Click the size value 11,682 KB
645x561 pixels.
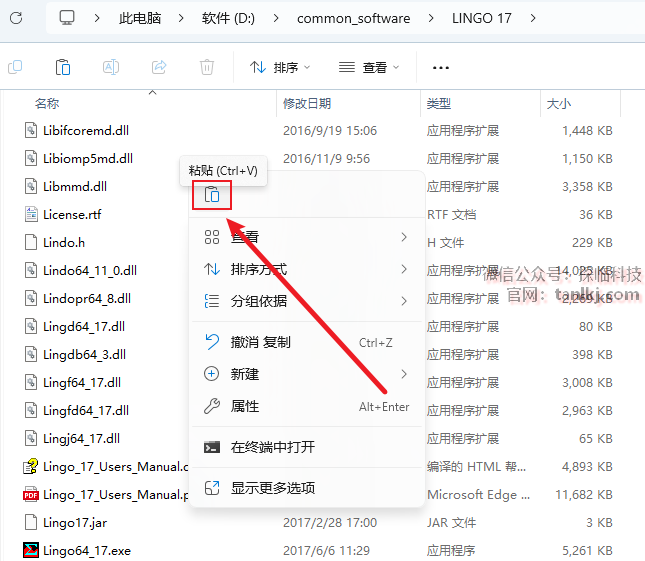click(x=584, y=494)
